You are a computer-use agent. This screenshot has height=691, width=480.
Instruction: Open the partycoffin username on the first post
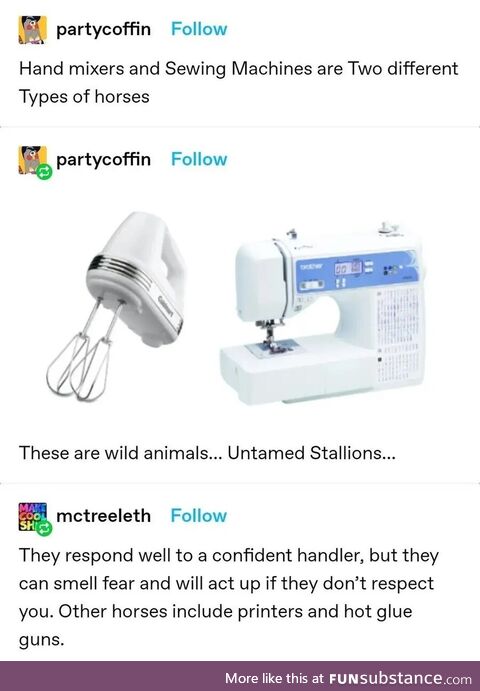[103, 30]
